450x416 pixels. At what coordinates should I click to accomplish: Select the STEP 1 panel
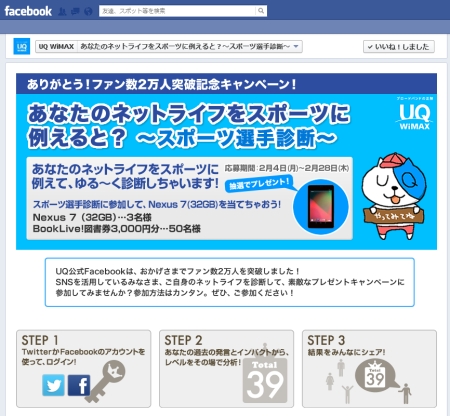click(84, 369)
